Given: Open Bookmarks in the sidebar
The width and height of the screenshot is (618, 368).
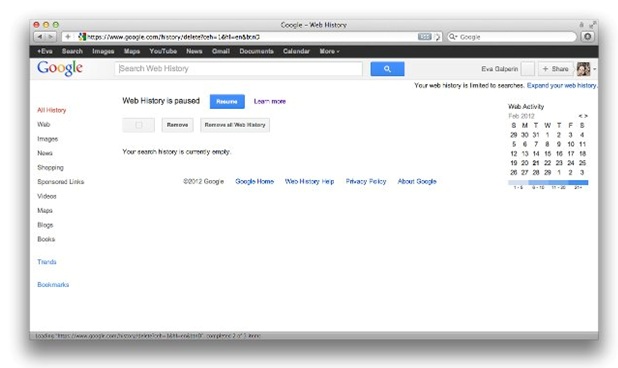Looking at the screenshot, I should tap(53, 284).
